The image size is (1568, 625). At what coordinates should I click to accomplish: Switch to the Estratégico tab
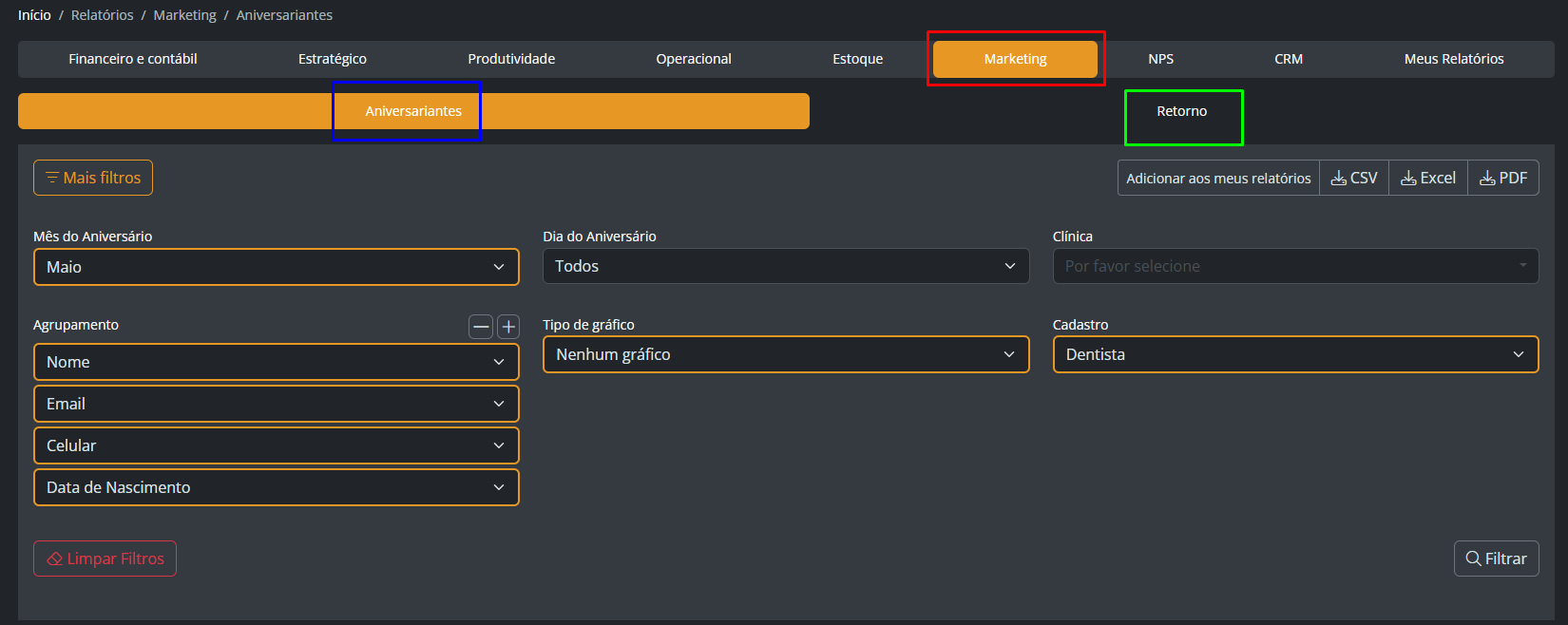[333, 59]
